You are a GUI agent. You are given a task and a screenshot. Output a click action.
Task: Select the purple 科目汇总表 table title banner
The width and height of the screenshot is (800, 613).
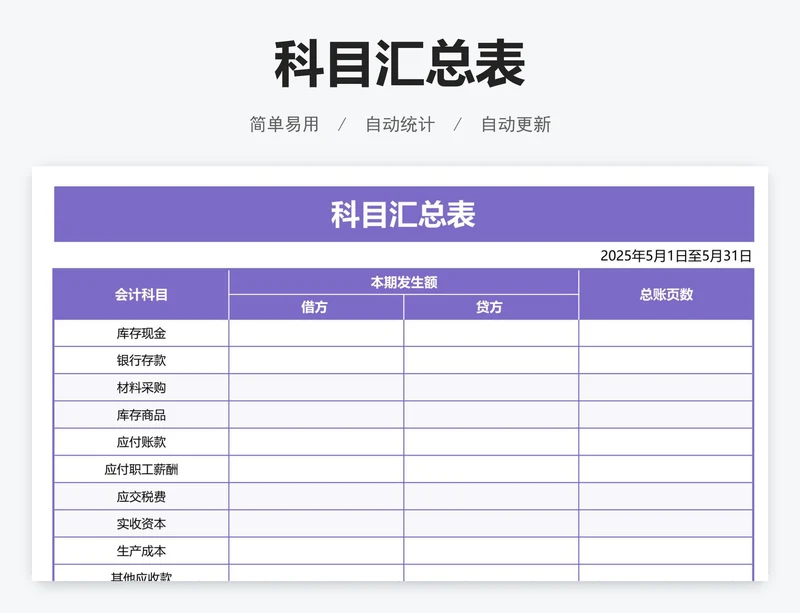tap(404, 214)
